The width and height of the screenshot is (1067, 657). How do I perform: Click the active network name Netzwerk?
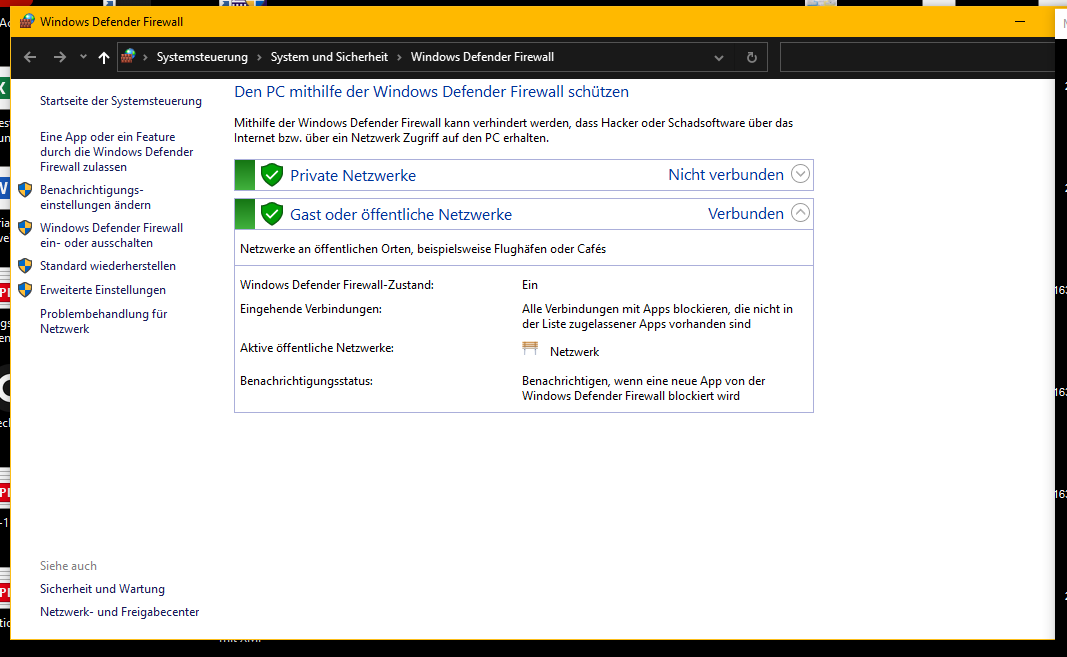(574, 352)
